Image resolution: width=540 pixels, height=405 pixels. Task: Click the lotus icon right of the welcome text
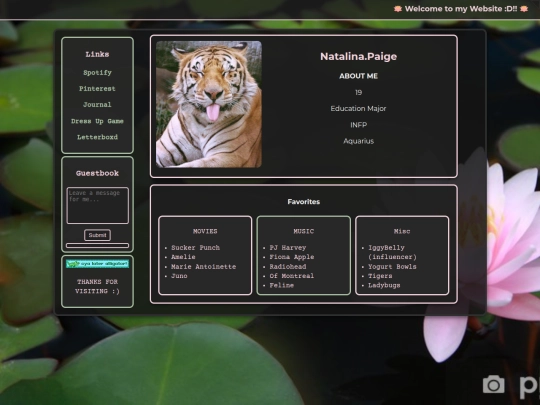(x=524, y=9)
